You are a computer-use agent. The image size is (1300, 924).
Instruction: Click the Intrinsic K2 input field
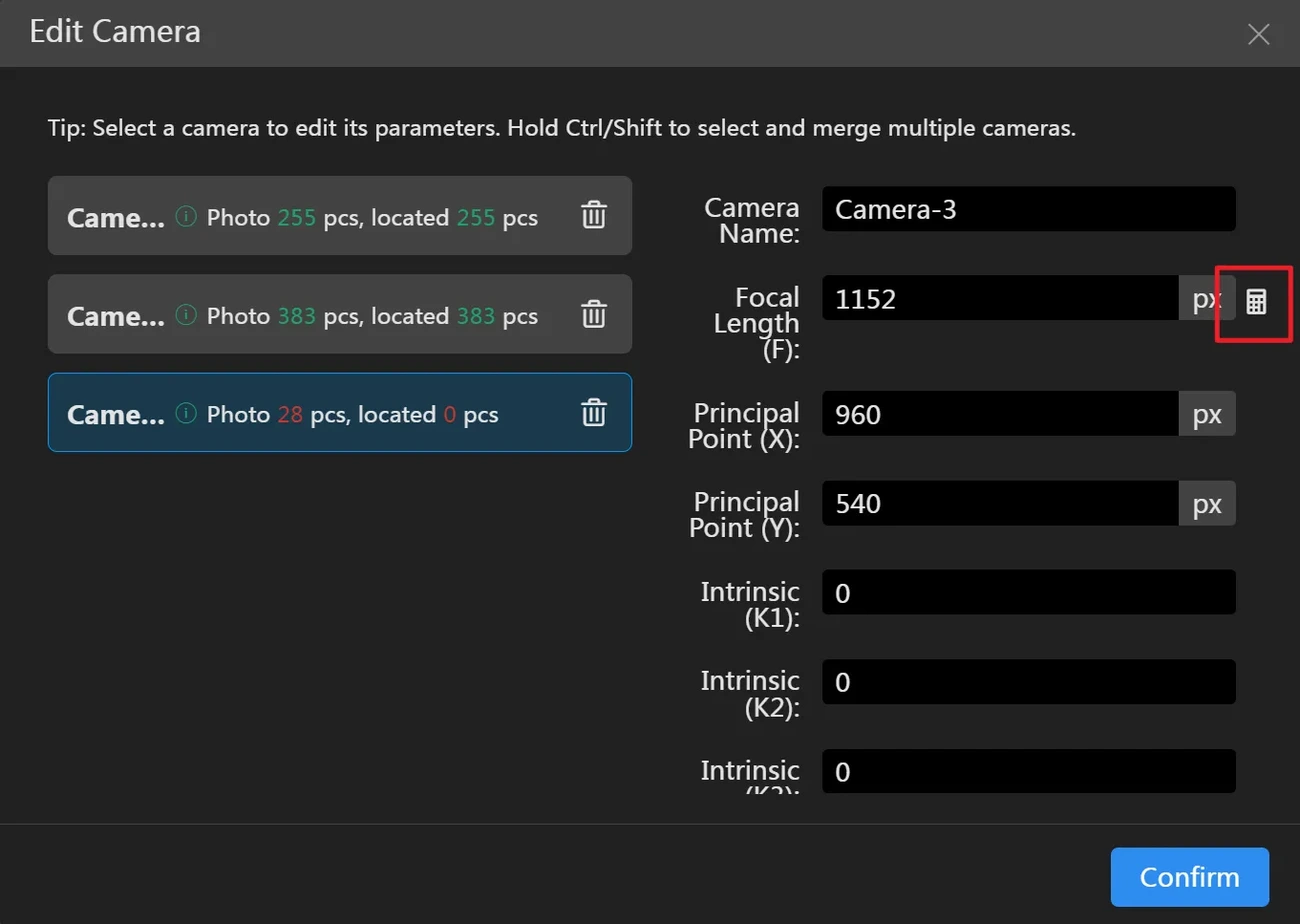[1028, 682]
